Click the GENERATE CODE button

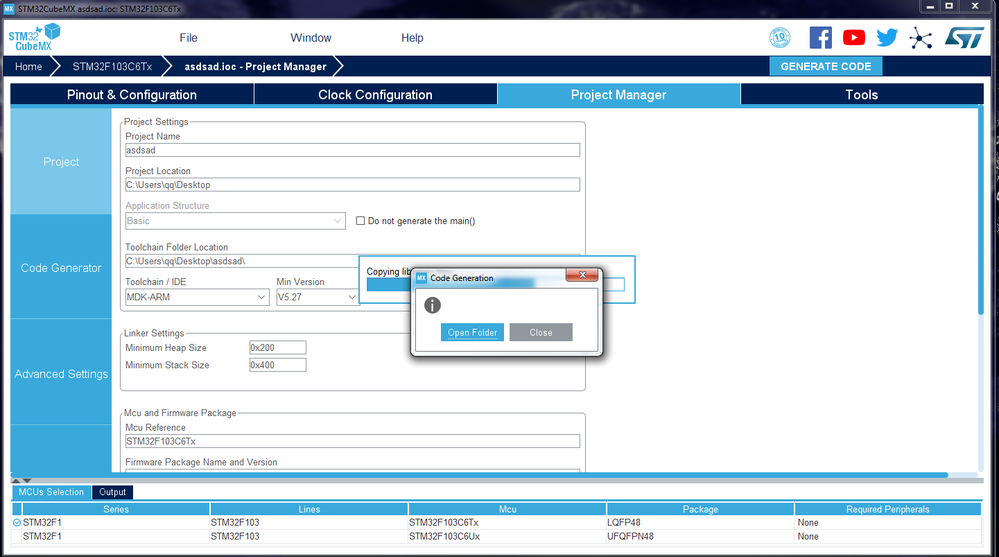click(x=826, y=66)
